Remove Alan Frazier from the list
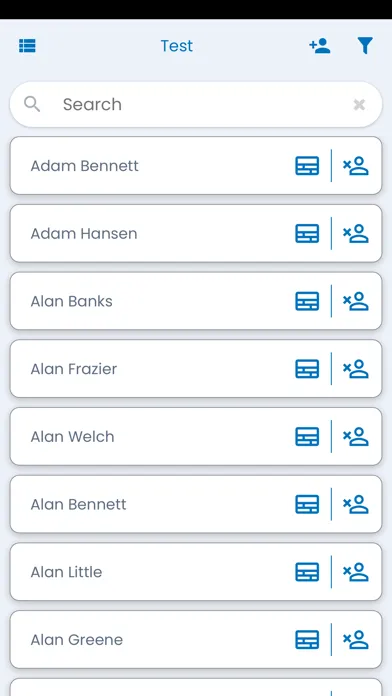392x696 pixels. click(356, 369)
